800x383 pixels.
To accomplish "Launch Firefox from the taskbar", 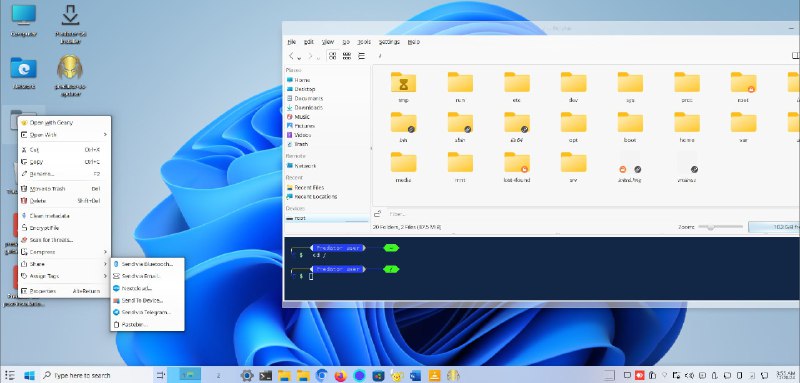I will tap(340, 376).
